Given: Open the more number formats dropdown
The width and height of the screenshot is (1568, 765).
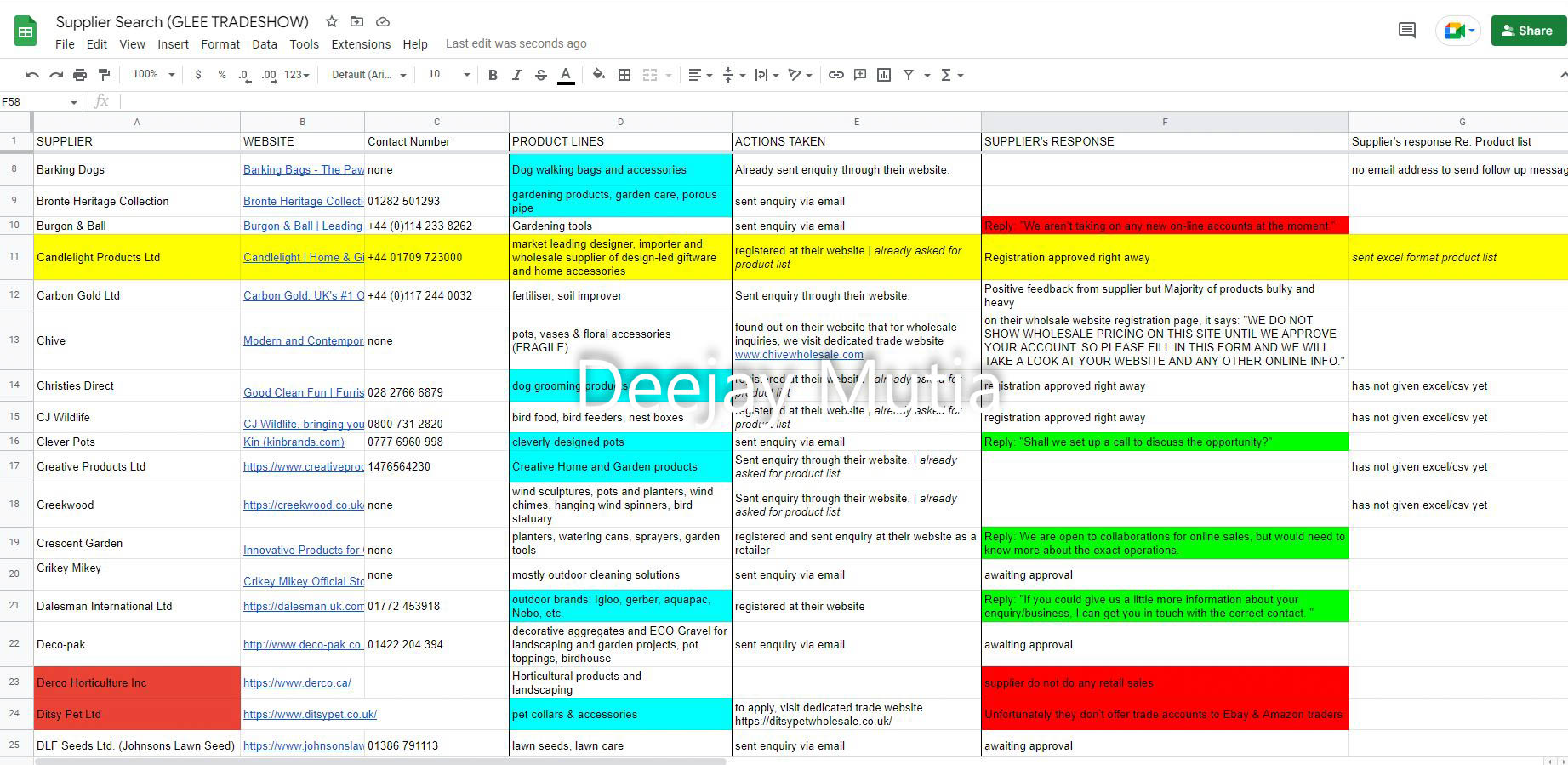Looking at the screenshot, I should [297, 75].
